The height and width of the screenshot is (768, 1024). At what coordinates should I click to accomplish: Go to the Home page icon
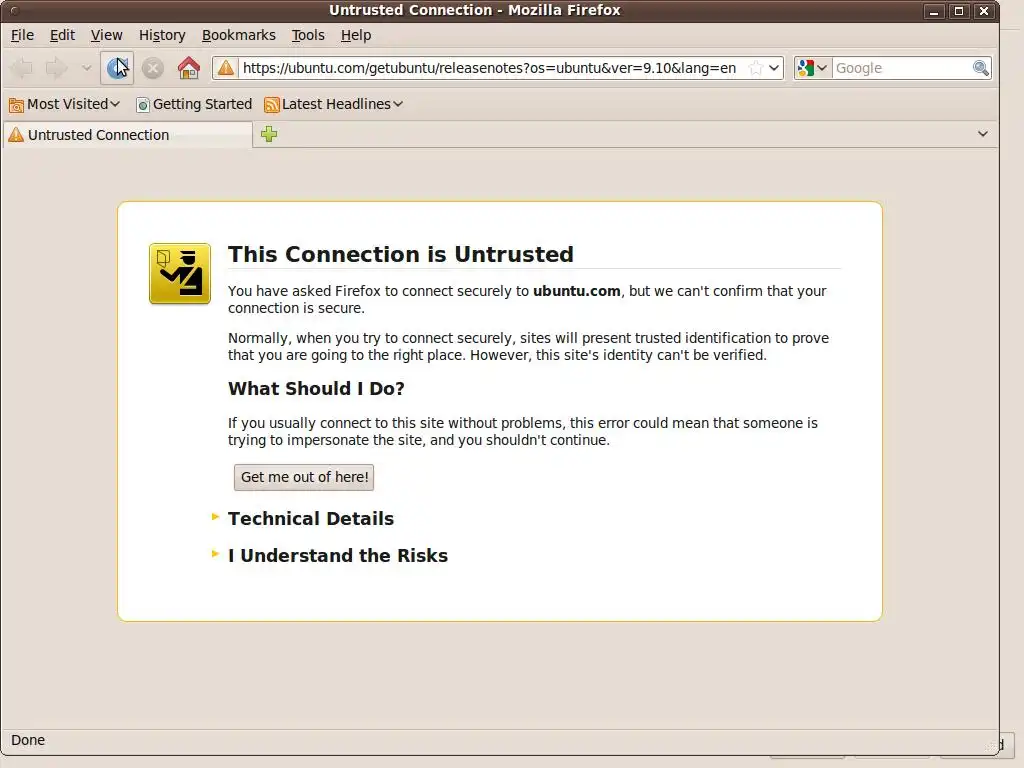click(189, 68)
